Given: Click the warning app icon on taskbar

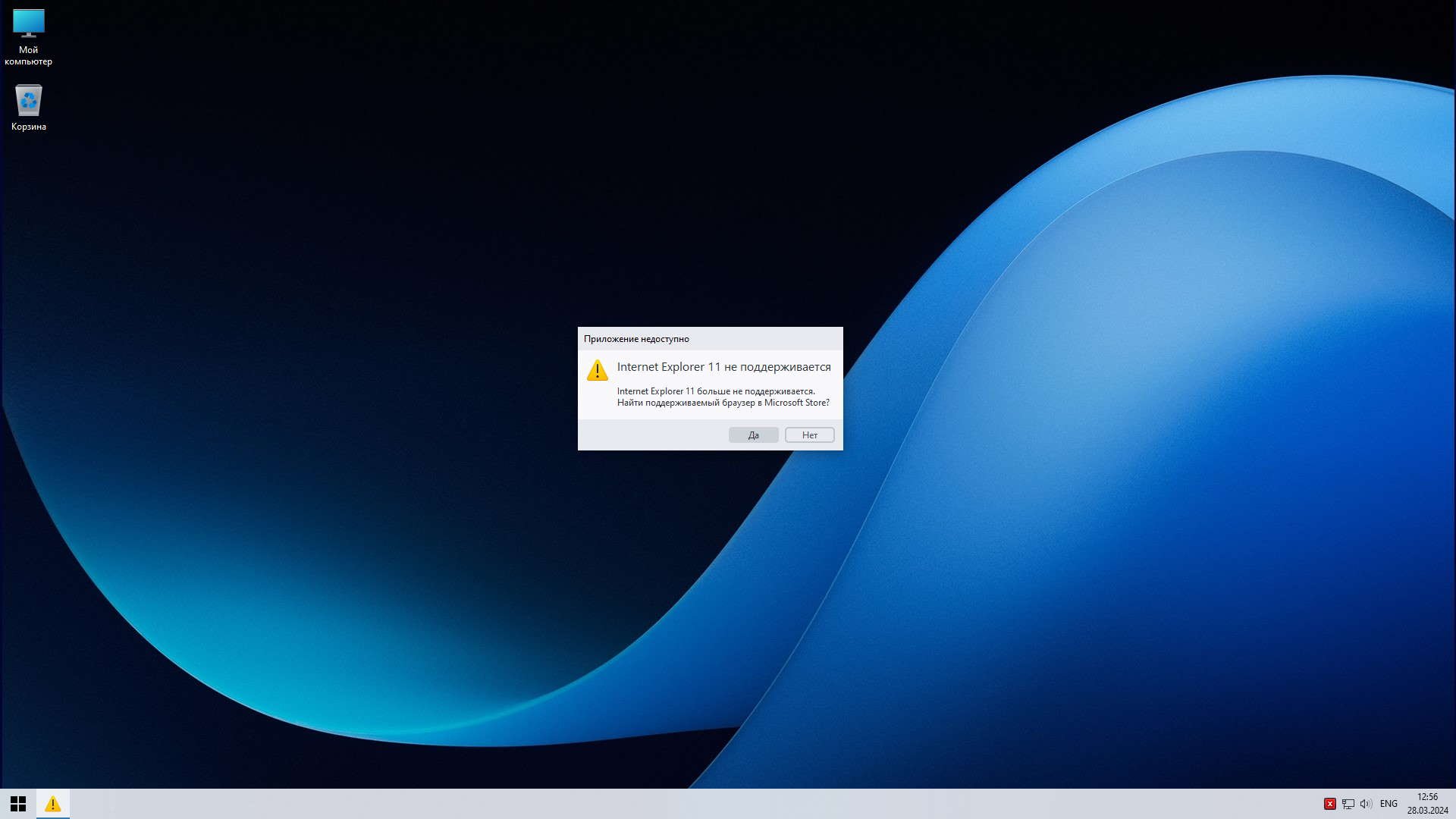Looking at the screenshot, I should coord(52,804).
